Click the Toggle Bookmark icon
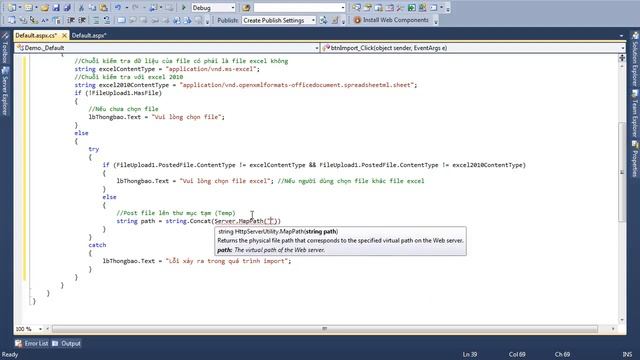The width and height of the screenshot is (640, 360). [122, 20]
